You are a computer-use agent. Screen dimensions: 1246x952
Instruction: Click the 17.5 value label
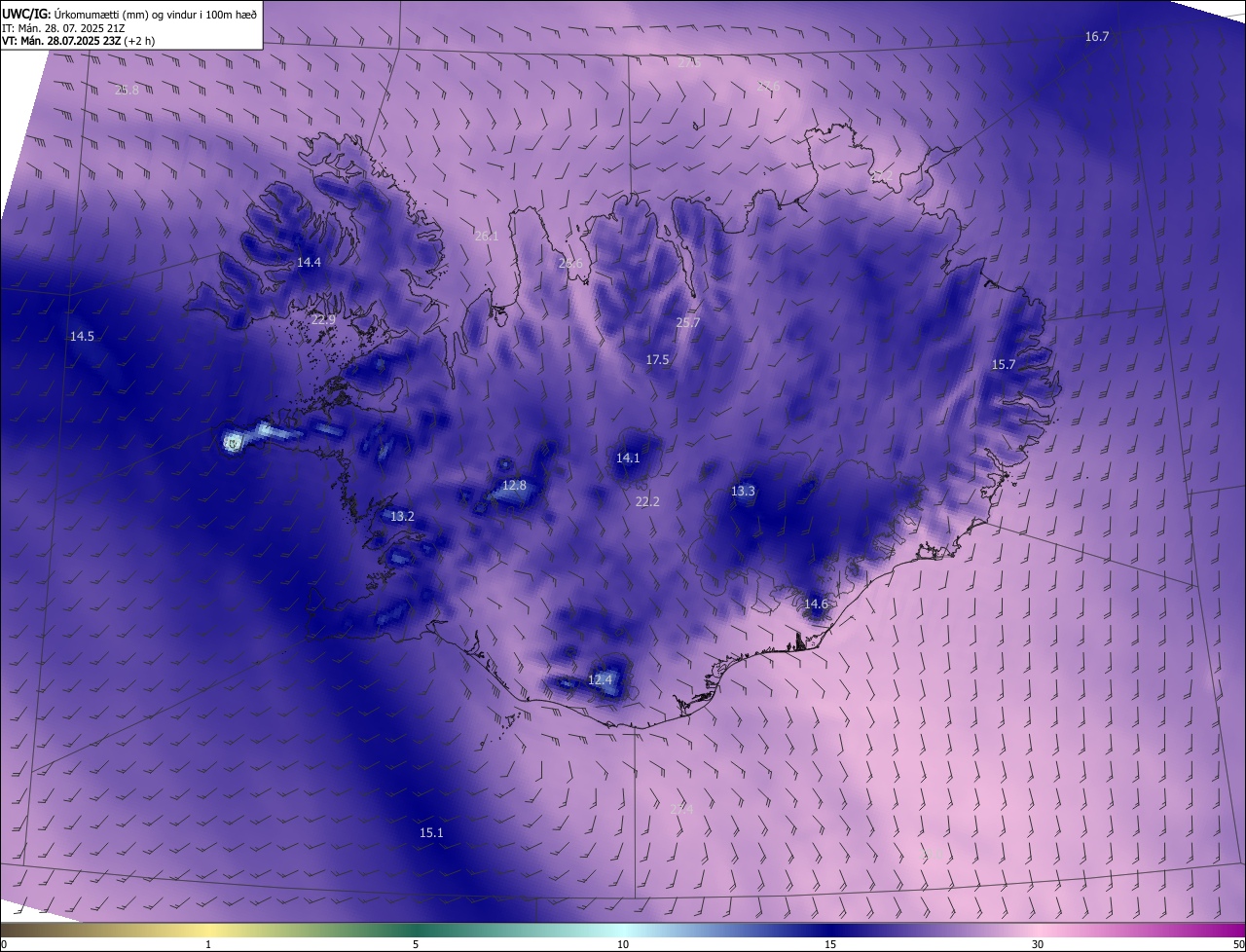[658, 360]
